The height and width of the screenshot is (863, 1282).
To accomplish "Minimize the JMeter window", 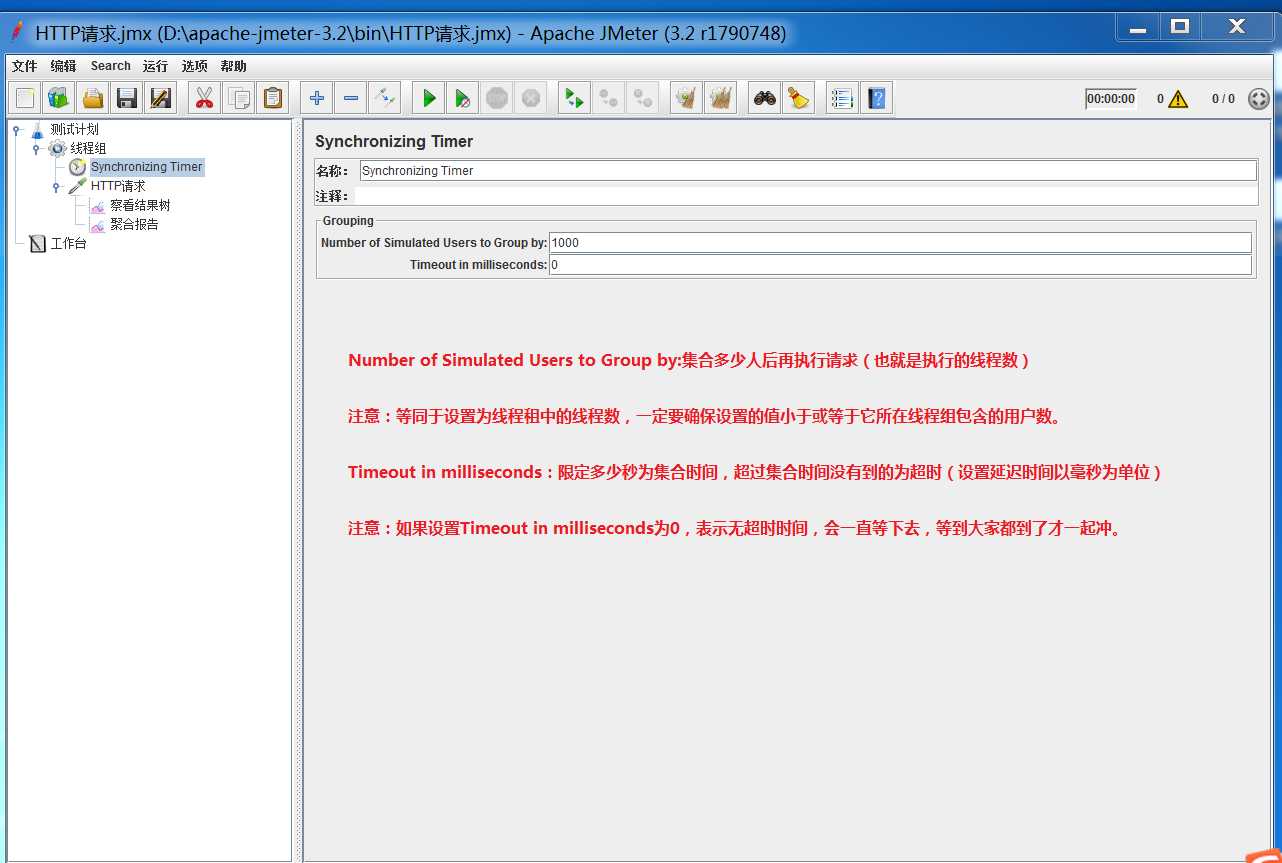I will pos(1138,27).
